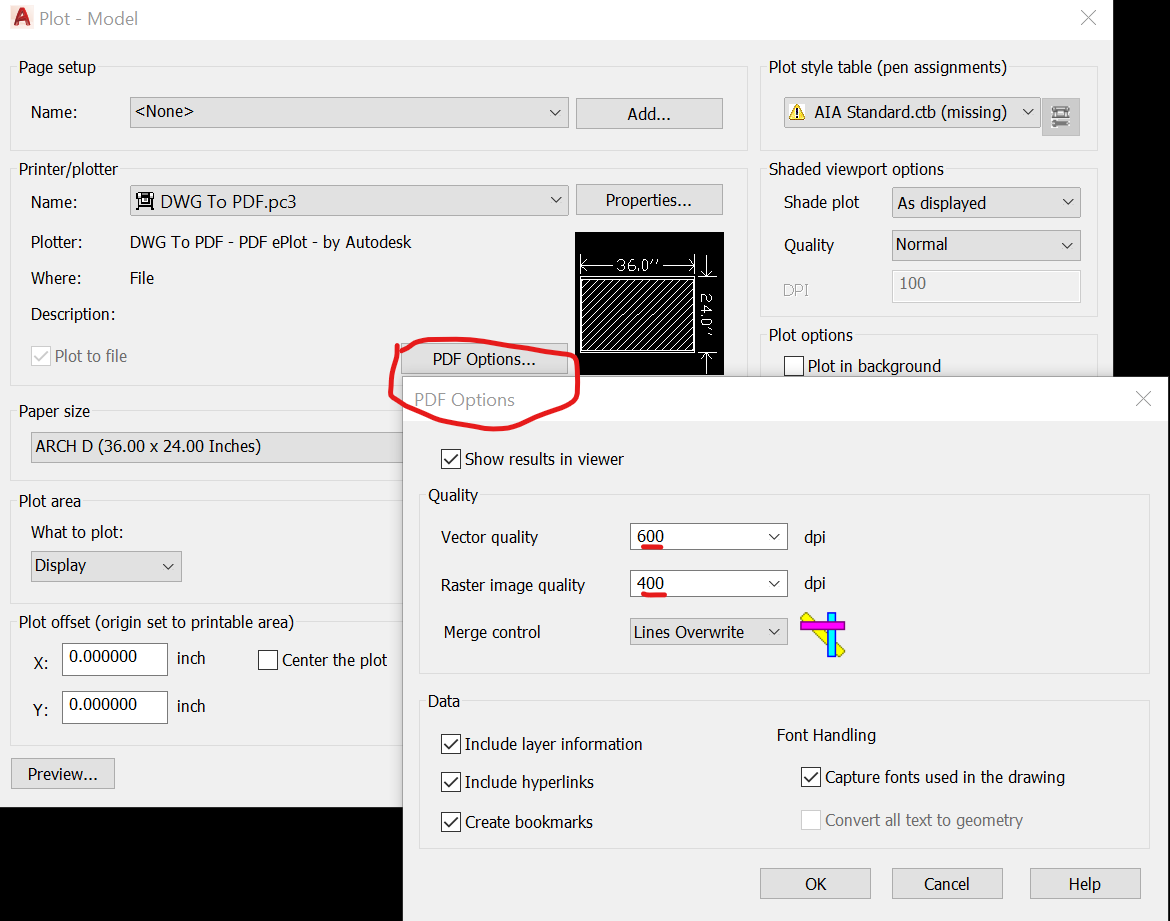Viewport: 1170px width, 921px height.
Task: Open the What to plot dropdown
Action: (x=170, y=566)
